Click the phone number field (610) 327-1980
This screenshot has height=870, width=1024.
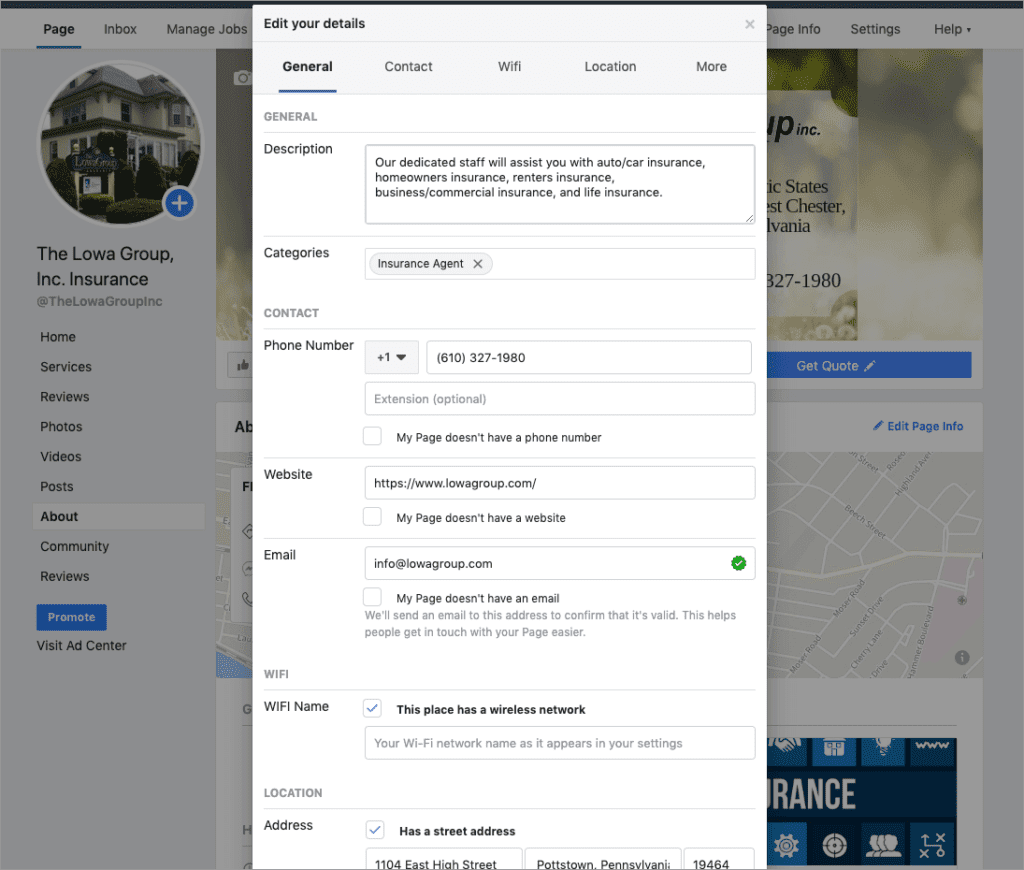click(x=589, y=357)
